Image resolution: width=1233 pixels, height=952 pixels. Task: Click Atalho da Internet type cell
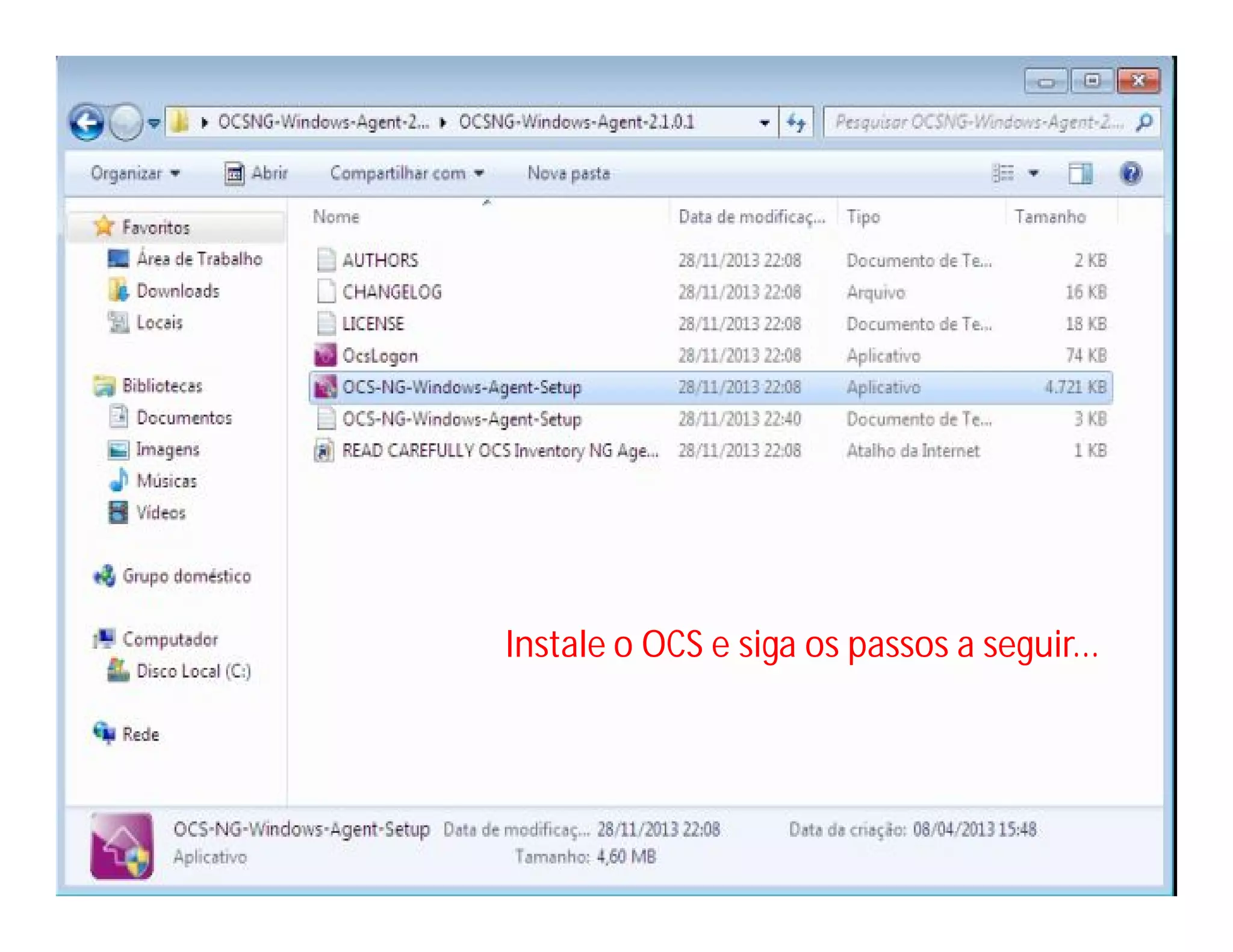point(913,451)
